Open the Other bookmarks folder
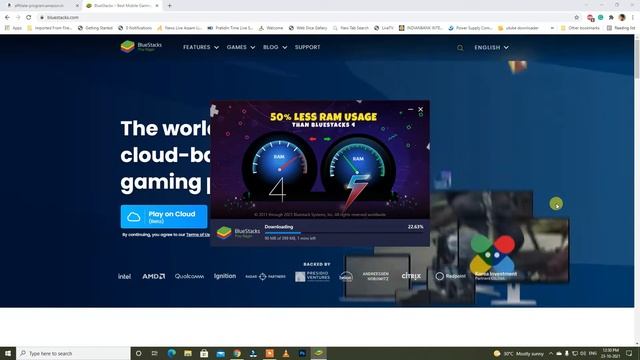This screenshot has width=640, height=360. point(580,28)
